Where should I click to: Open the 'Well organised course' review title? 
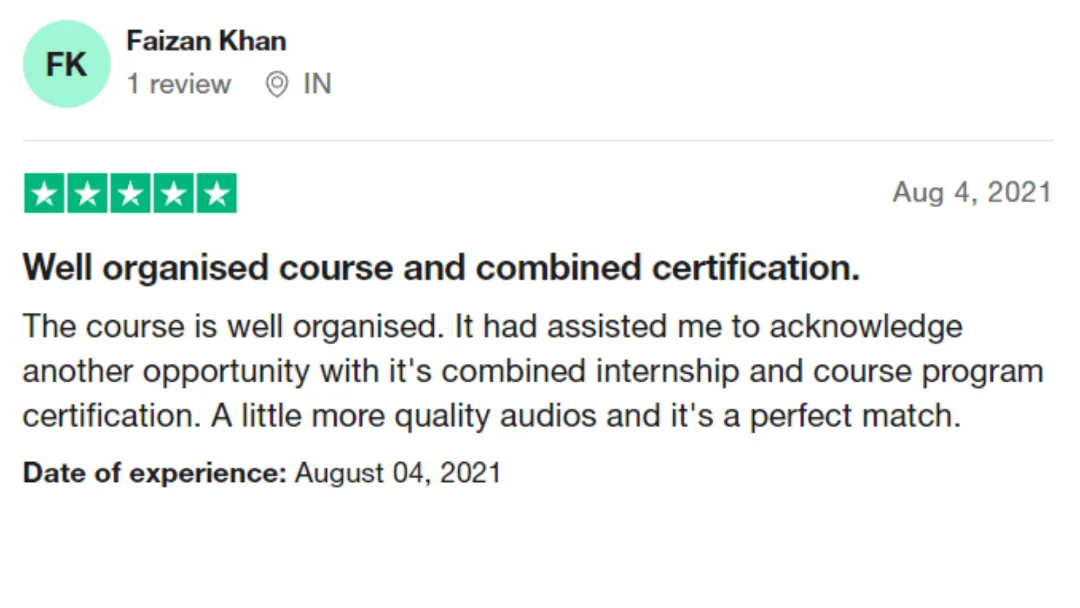point(442,268)
